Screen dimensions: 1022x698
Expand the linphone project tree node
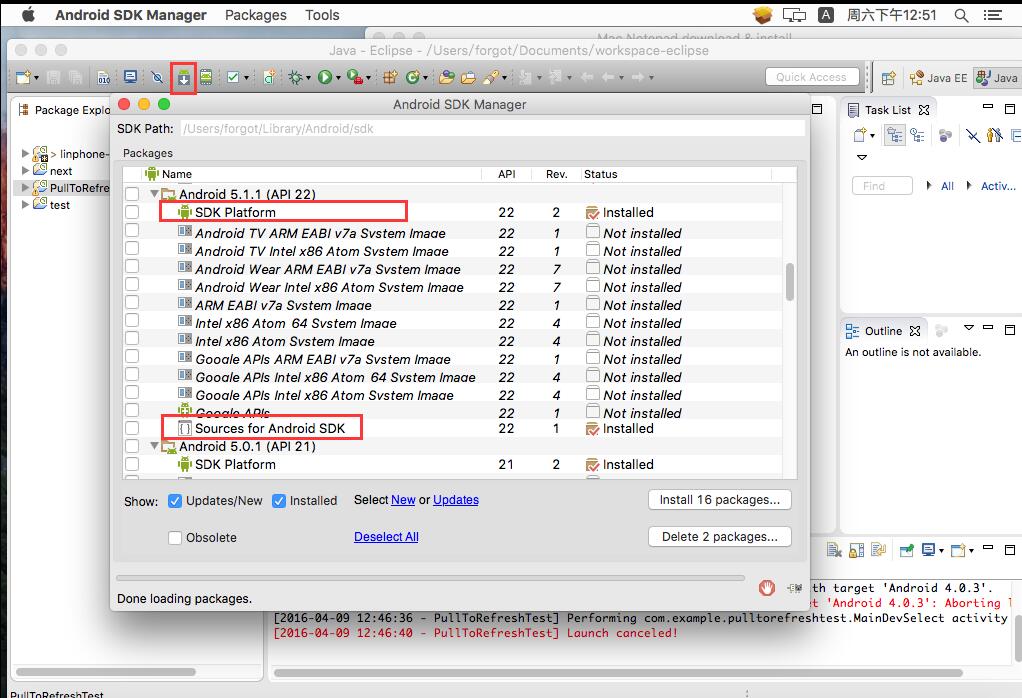click(x=25, y=153)
